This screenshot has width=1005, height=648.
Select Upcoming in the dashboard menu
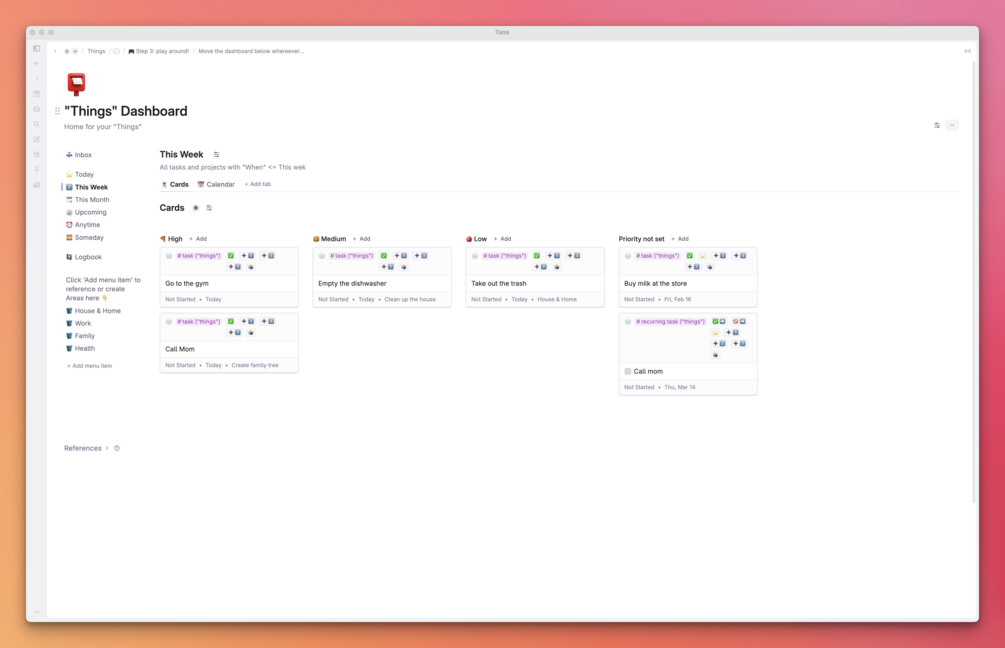tap(86, 212)
